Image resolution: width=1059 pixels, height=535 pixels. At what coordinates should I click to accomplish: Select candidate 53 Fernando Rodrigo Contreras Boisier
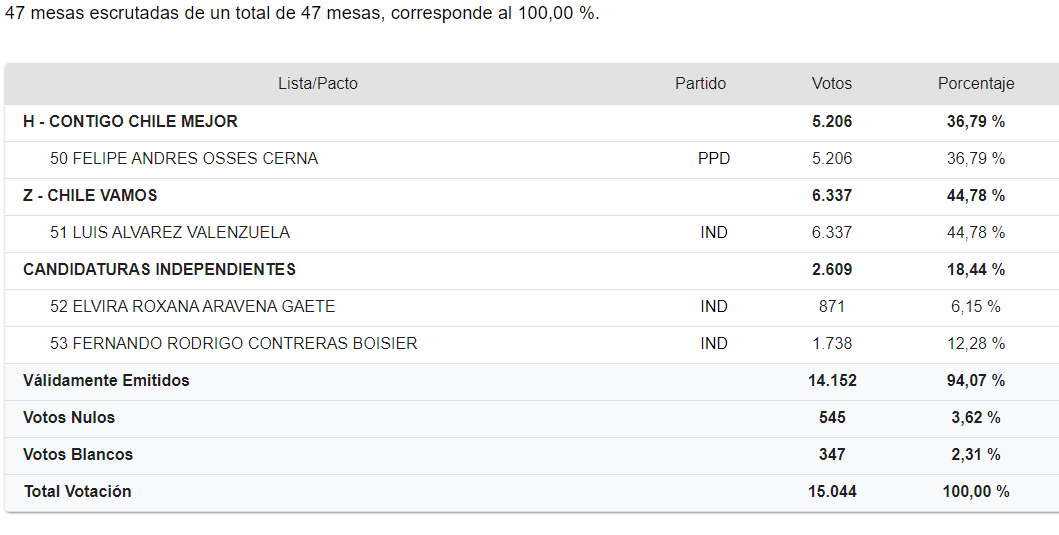(x=233, y=344)
